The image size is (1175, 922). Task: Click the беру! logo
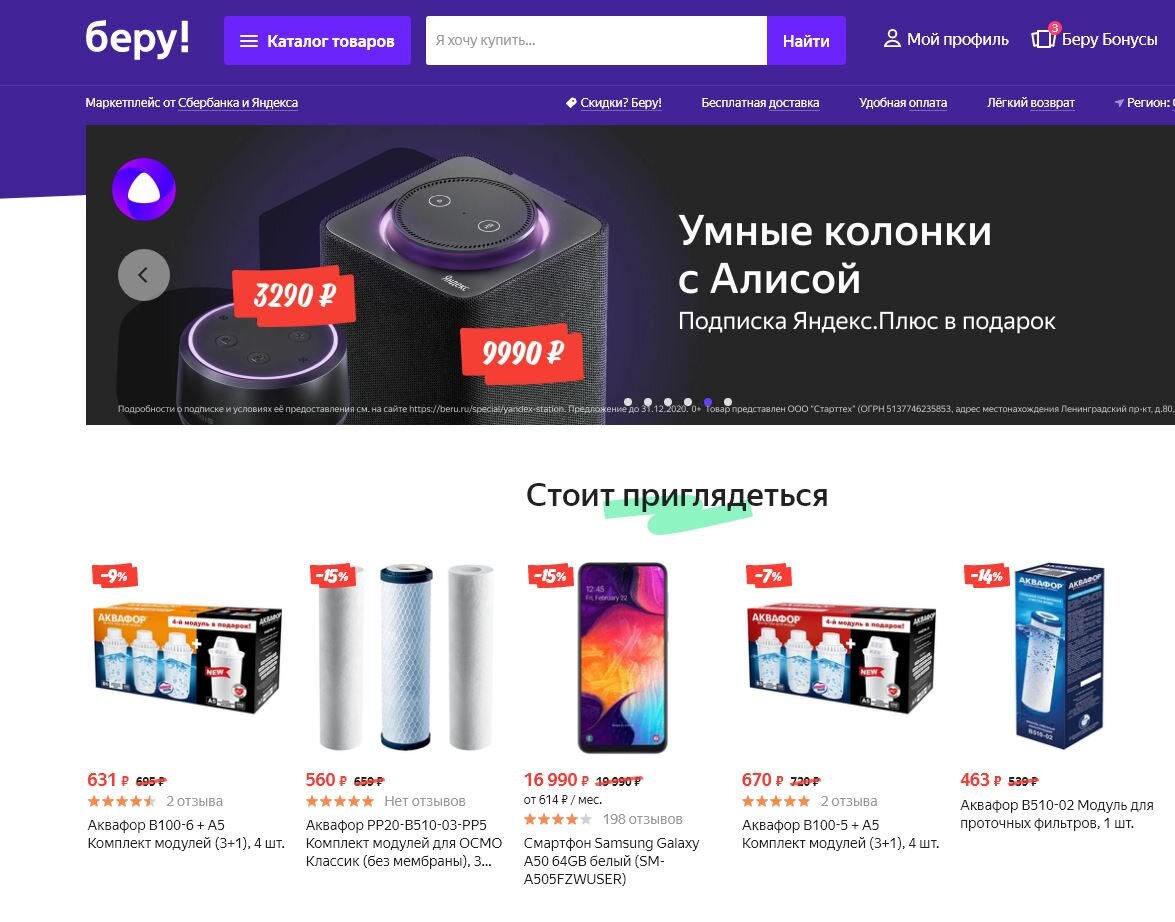click(137, 39)
